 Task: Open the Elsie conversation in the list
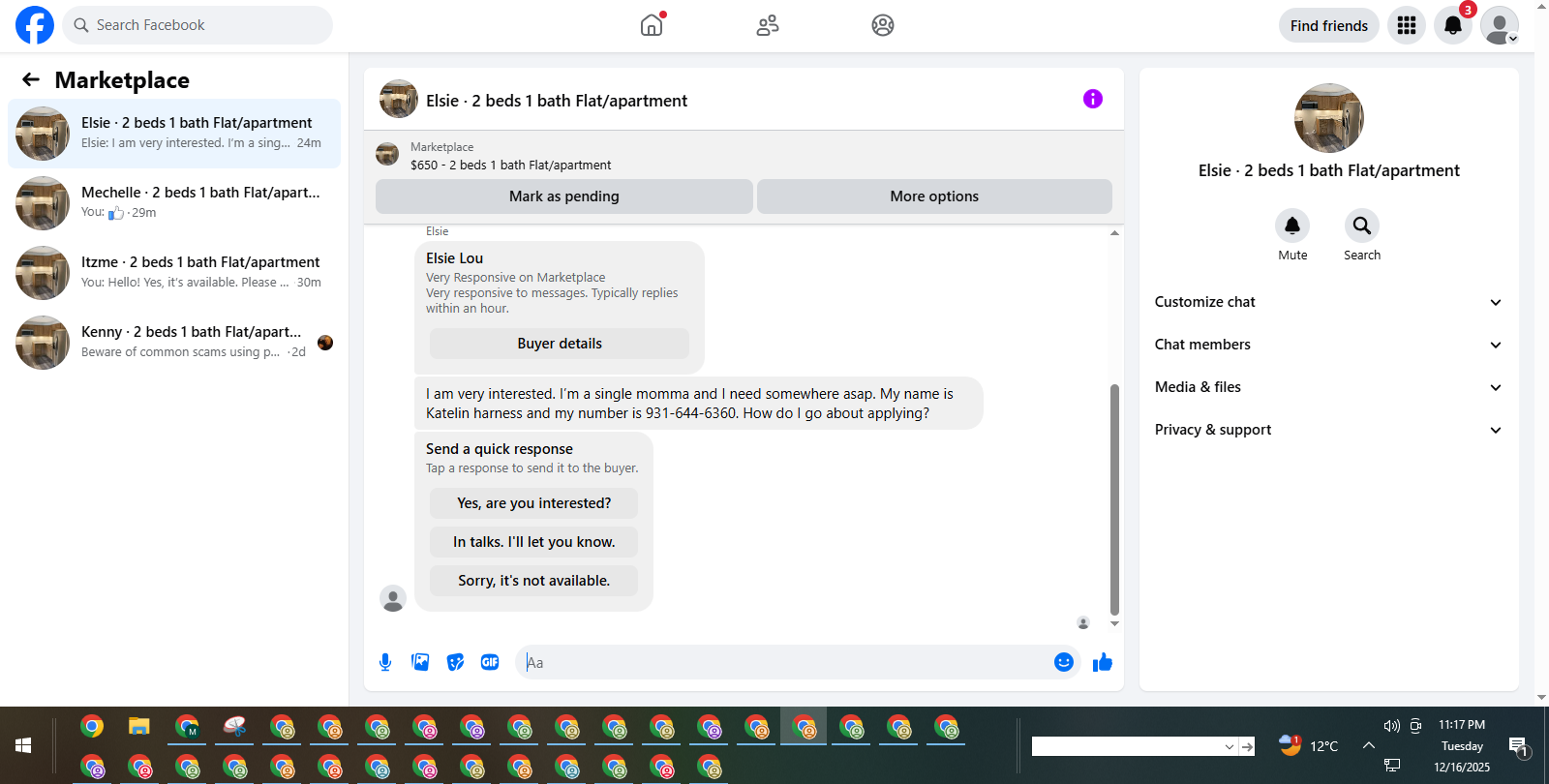point(174,134)
